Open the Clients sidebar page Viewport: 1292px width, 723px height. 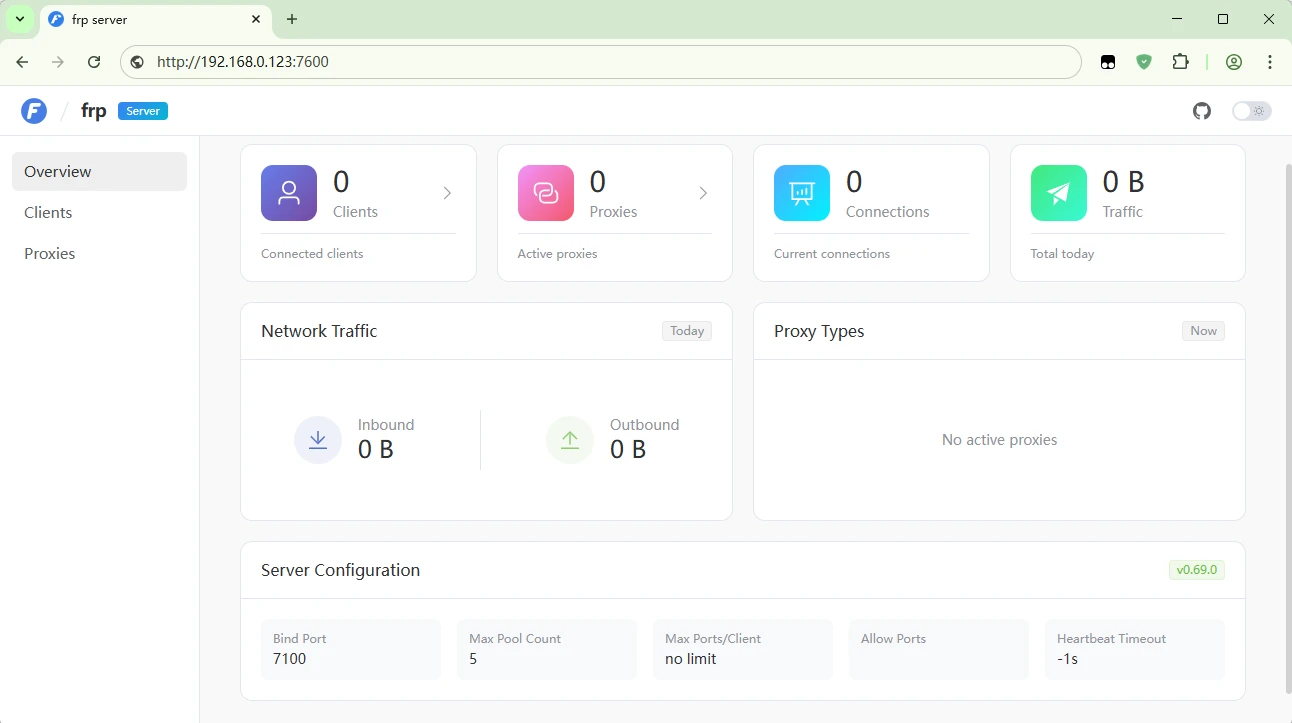99,212
